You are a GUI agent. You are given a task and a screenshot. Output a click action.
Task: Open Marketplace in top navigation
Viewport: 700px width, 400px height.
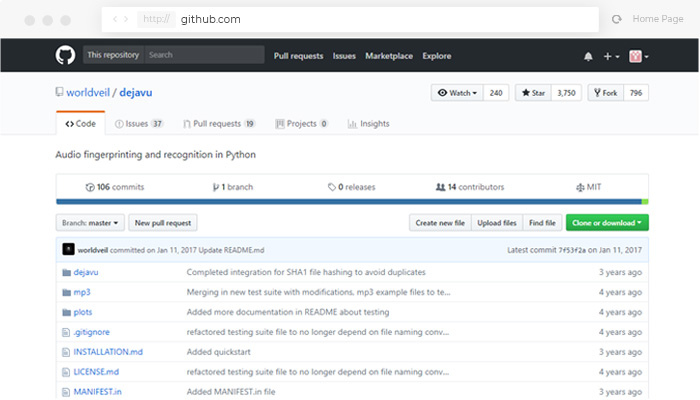pos(389,56)
